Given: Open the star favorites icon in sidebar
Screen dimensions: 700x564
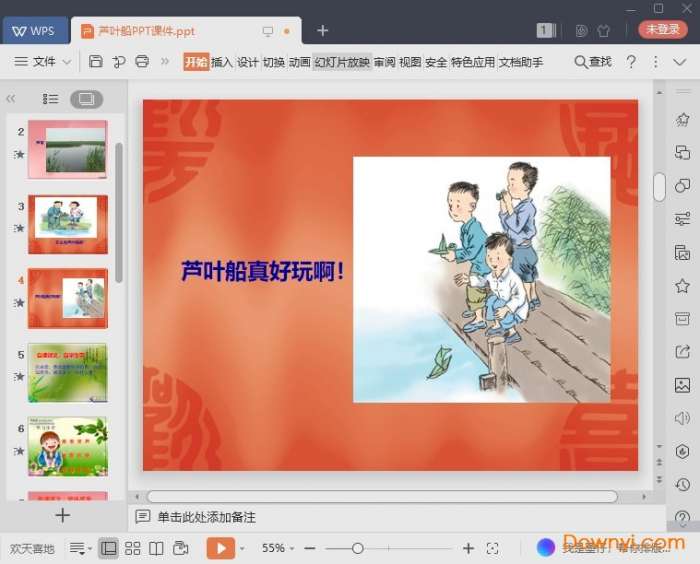Looking at the screenshot, I should coord(683,286).
